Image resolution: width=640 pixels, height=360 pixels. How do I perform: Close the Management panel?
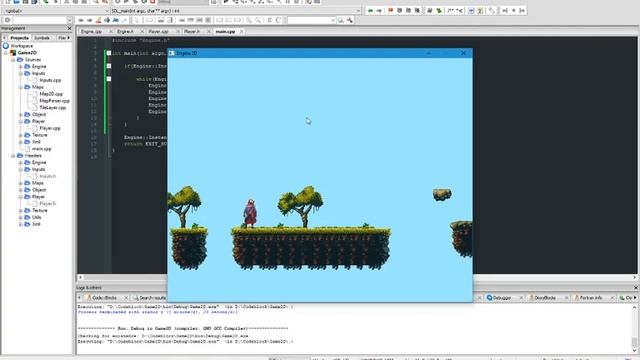click(69, 28)
